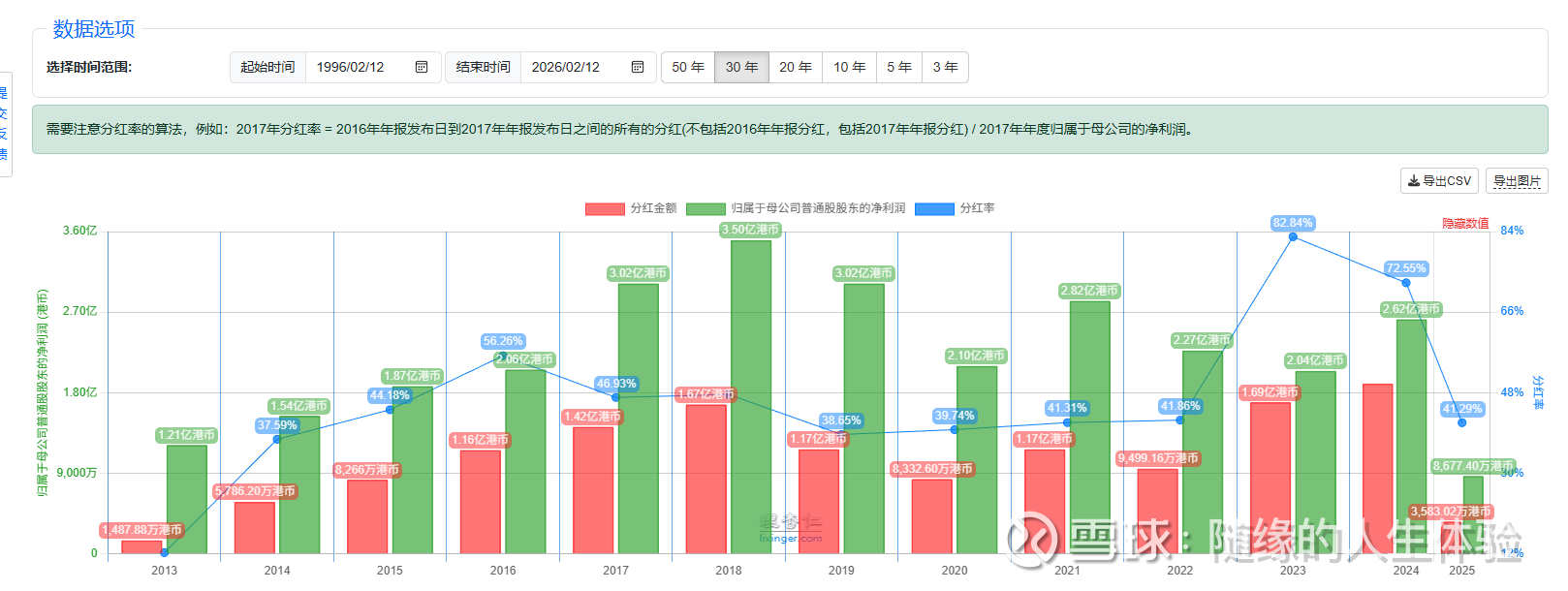Click the 44.18% payout ratio label
This screenshot has height=591, width=1568.
pos(390,395)
